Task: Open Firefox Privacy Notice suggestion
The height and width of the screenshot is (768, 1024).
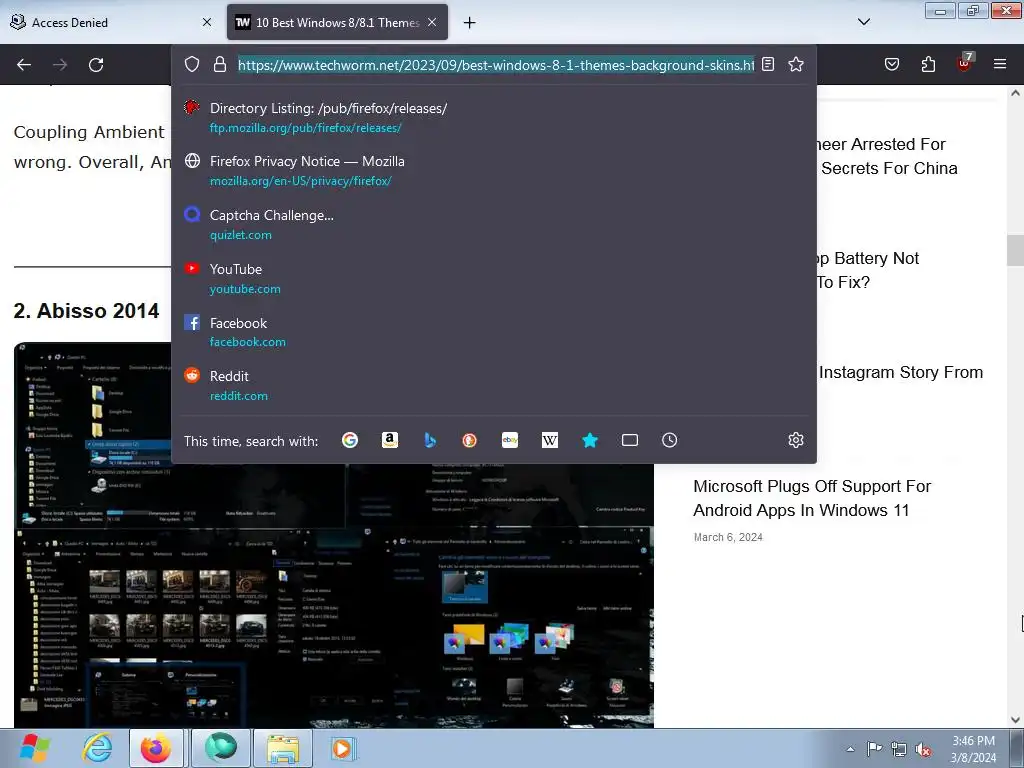Action: 494,170
